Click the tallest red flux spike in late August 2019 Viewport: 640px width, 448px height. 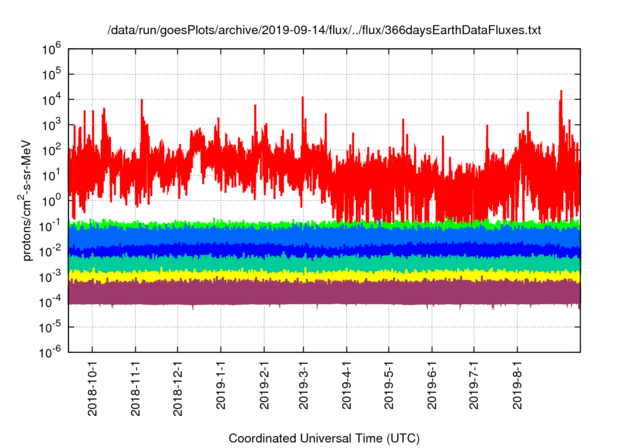coord(561,118)
